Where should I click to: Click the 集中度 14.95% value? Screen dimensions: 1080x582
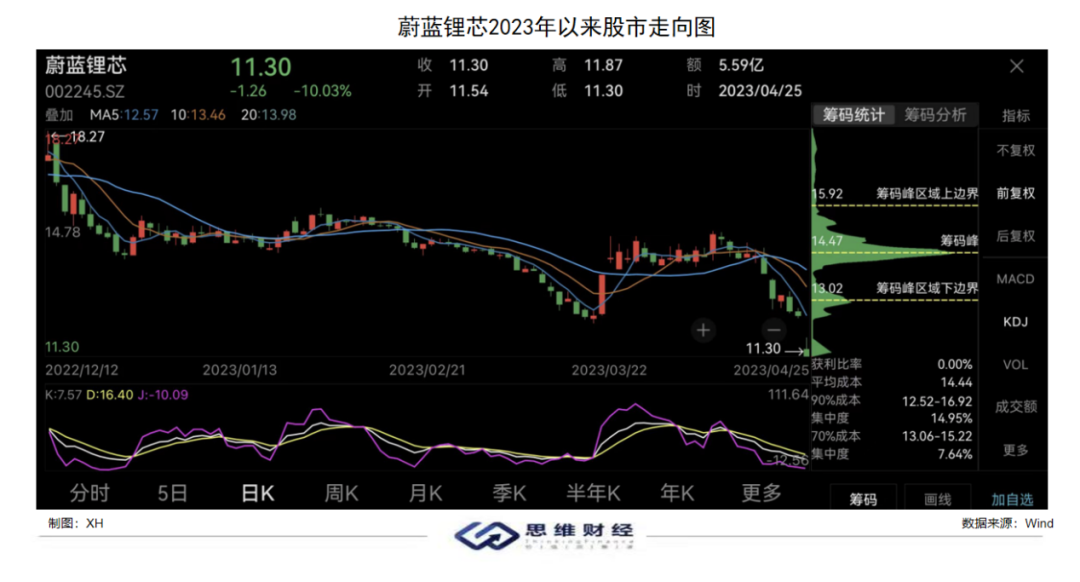pos(951,418)
